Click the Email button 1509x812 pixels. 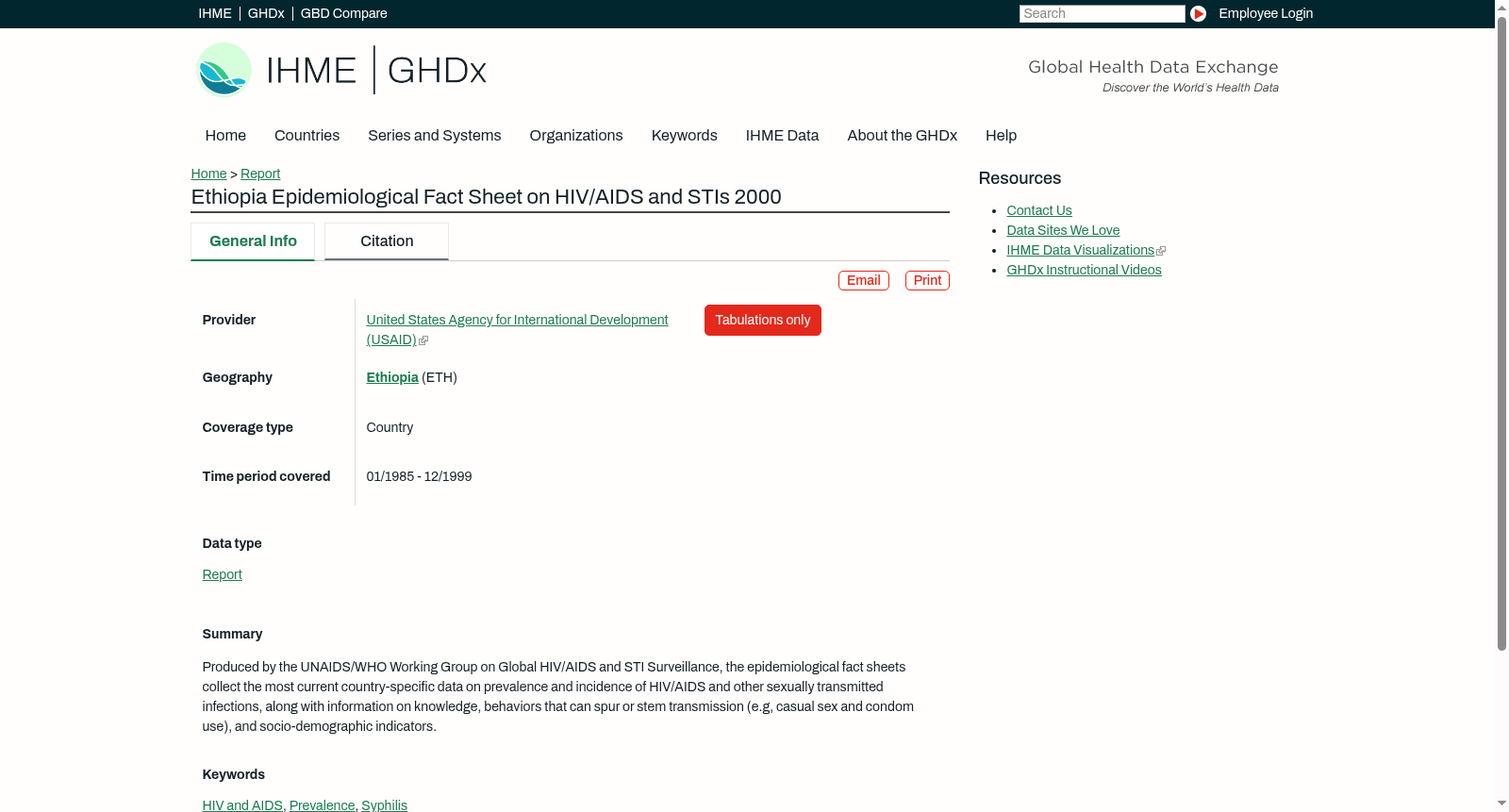(x=864, y=281)
